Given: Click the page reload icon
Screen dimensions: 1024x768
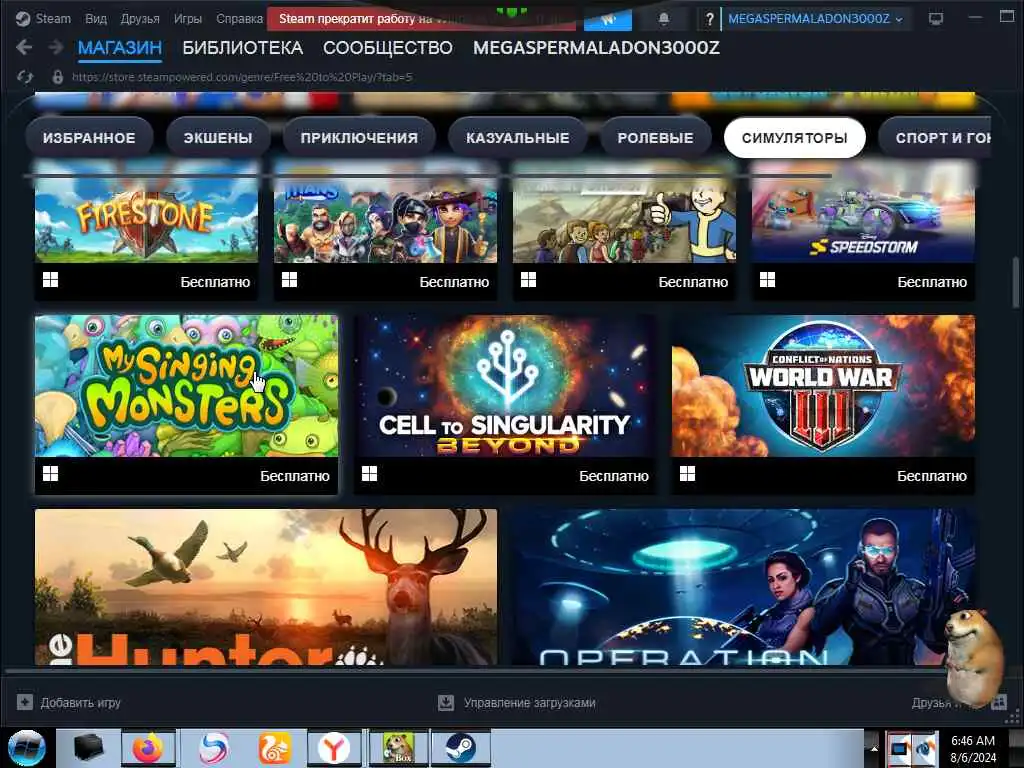Looking at the screenshot, I should tap(25, 77).
